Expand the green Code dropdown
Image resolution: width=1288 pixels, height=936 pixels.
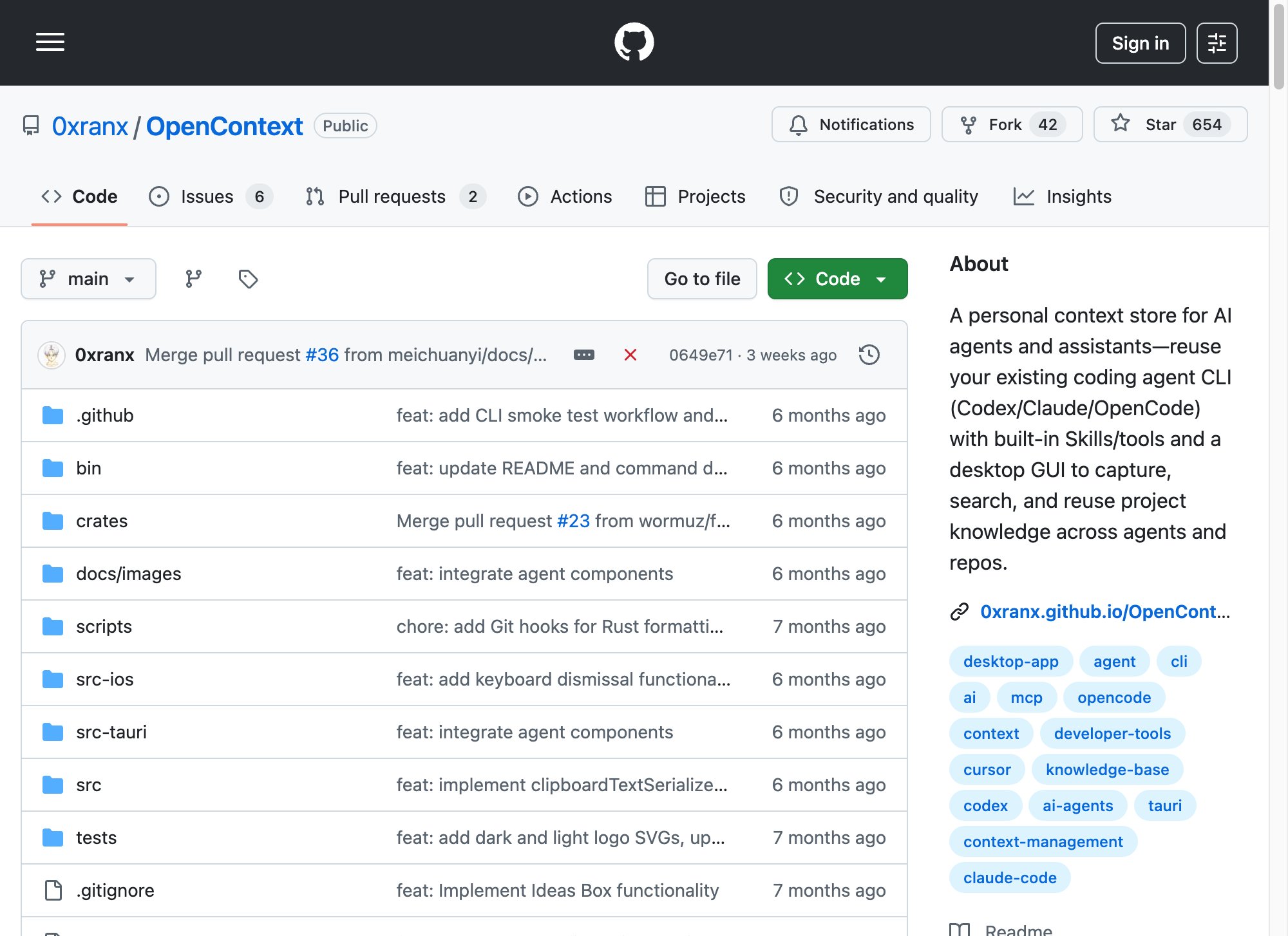837,279
